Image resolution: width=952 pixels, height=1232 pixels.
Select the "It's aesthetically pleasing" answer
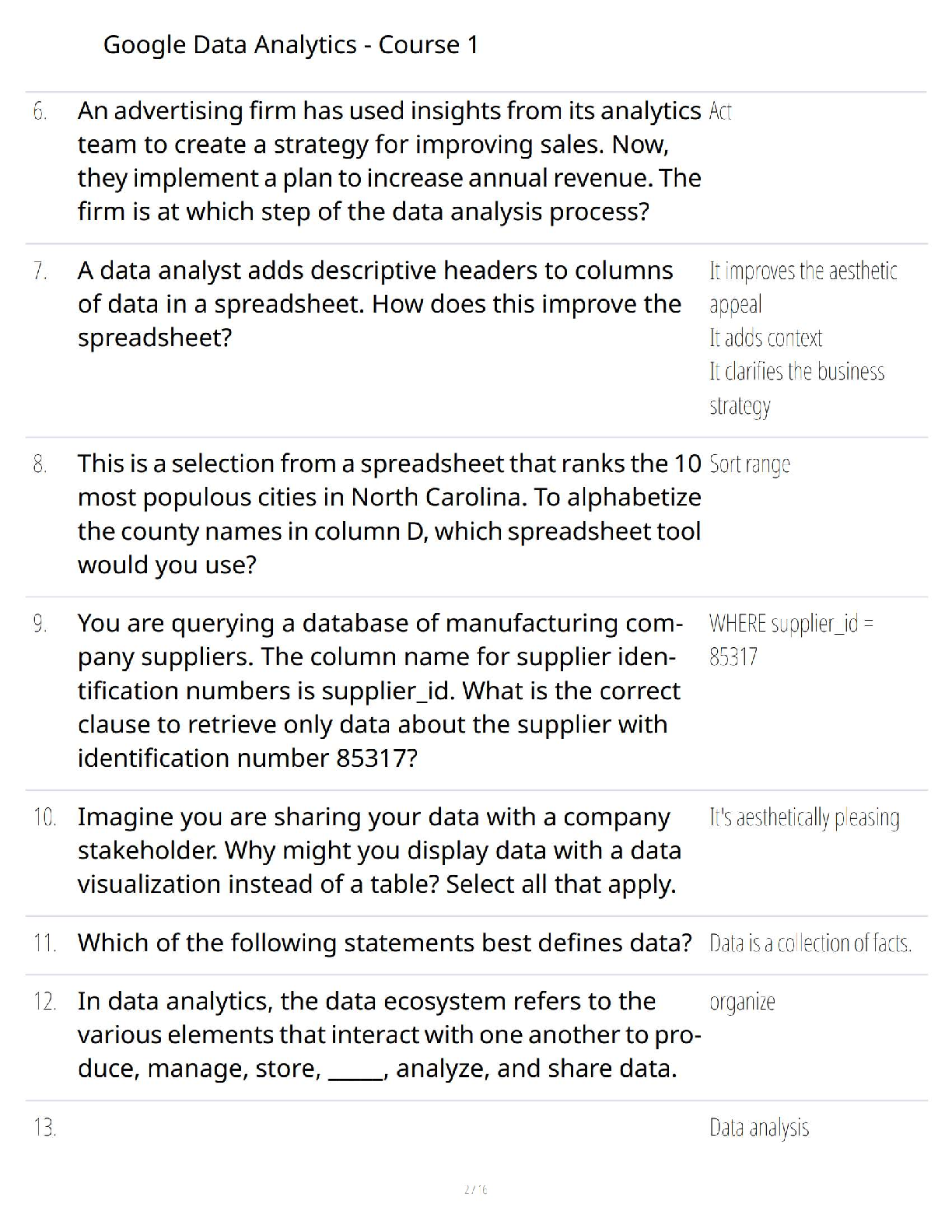coord(804,817)
